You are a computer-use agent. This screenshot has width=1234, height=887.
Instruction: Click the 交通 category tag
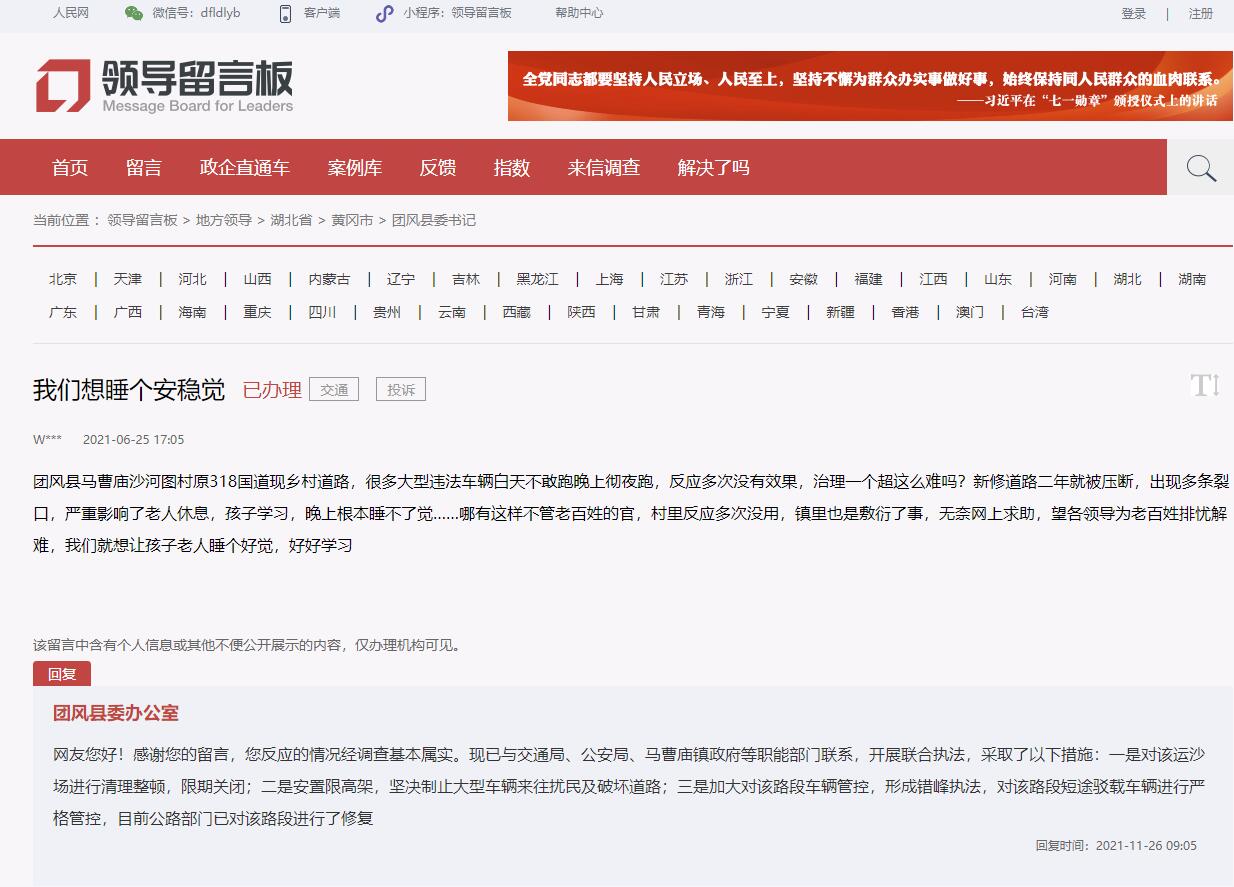coord(334,390)
